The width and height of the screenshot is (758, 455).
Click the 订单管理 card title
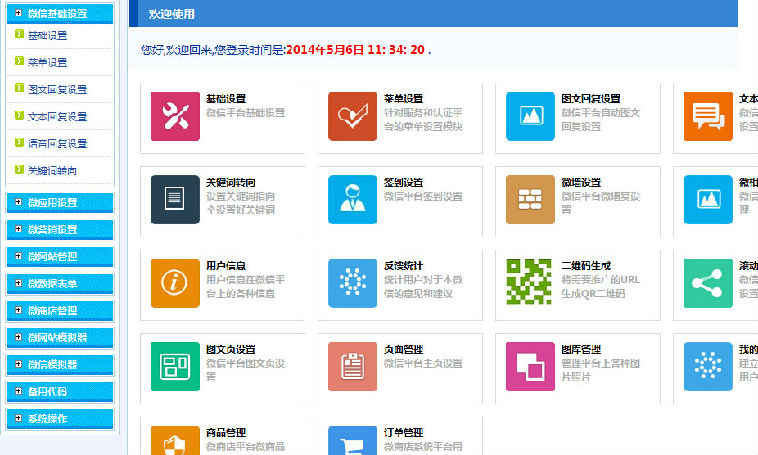tap(404, 433)
